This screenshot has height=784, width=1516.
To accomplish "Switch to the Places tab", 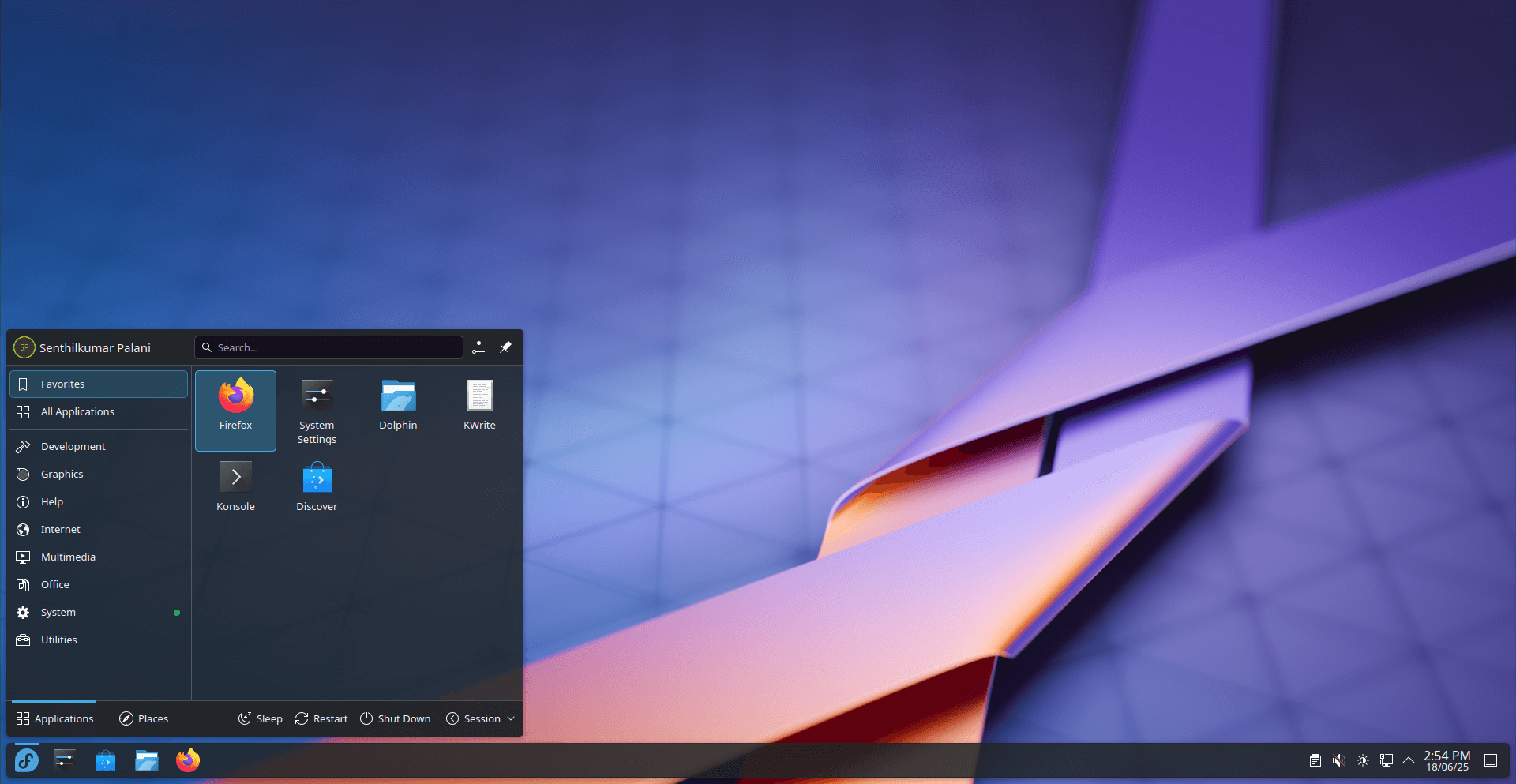I will click(x=144, y=718).
